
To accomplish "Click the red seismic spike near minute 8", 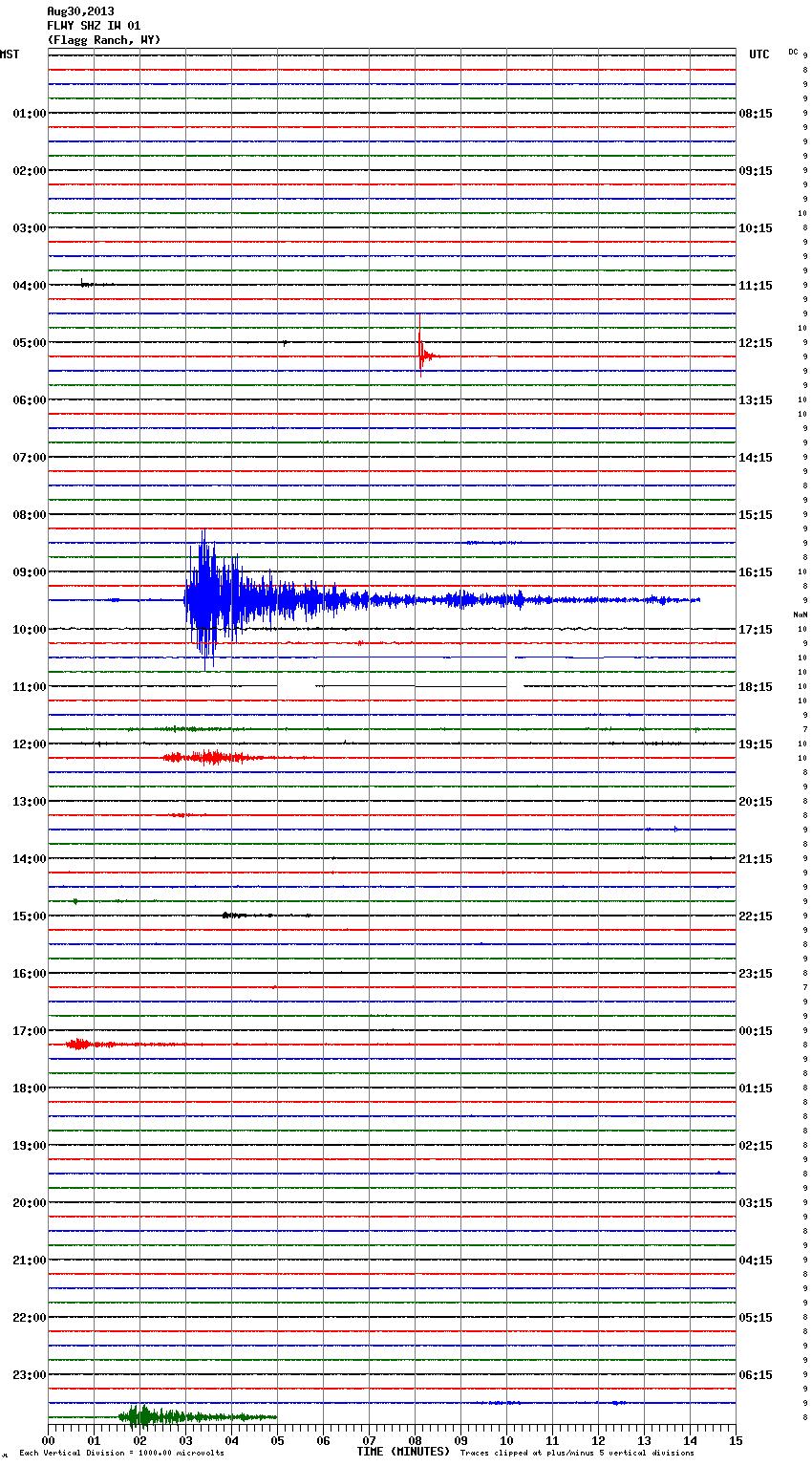I will [420, 355].
